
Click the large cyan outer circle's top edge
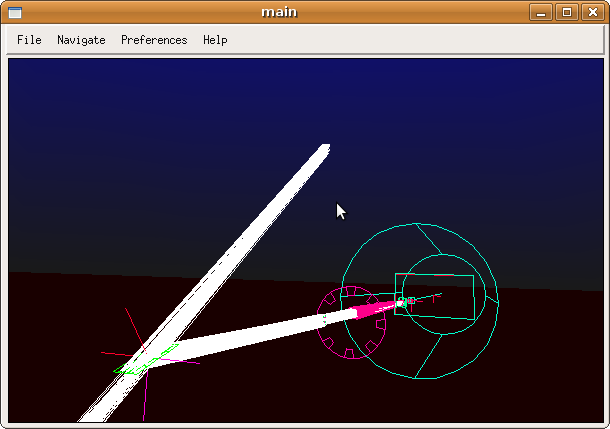[420, 225]
